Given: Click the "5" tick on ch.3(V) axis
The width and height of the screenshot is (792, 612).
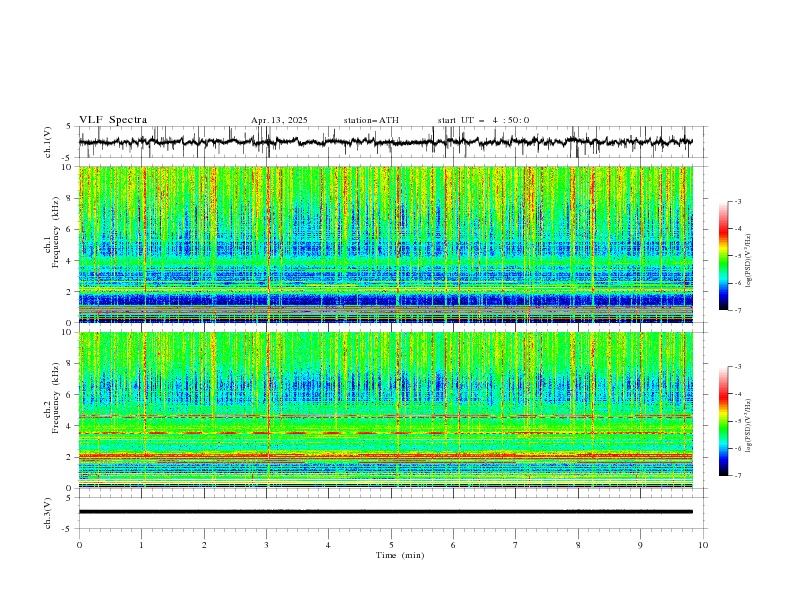Looking at the screenshot, I should point(69,497).
